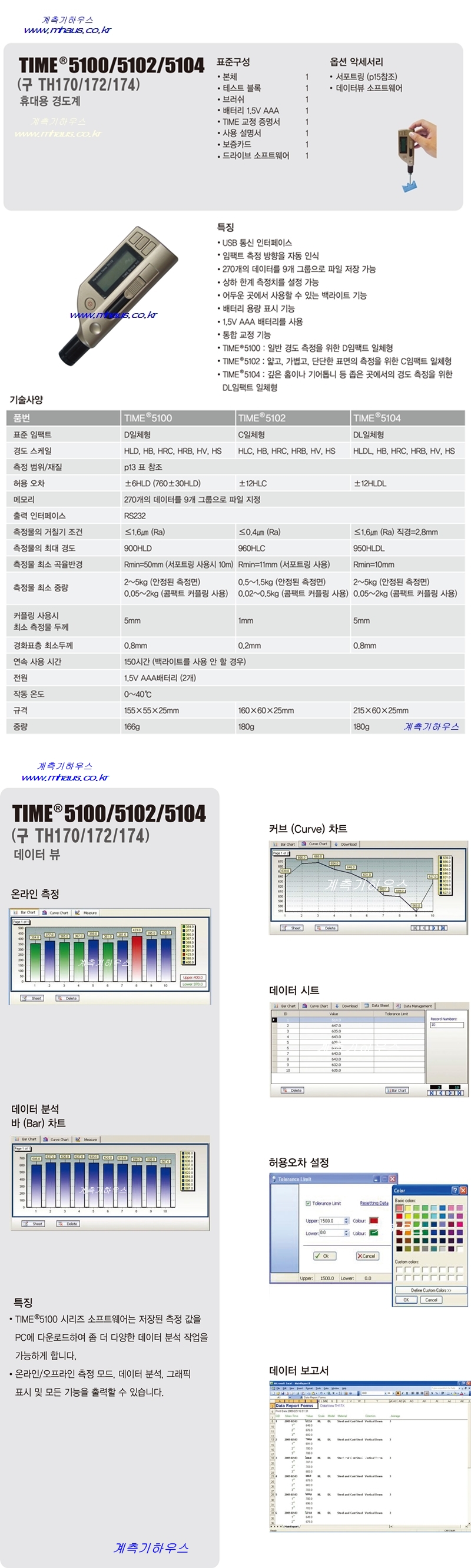Click the 데이터뷰 소프트웨어 accessory item
This screenshot has height=1568, width=471.
click(x=369, y=88)
